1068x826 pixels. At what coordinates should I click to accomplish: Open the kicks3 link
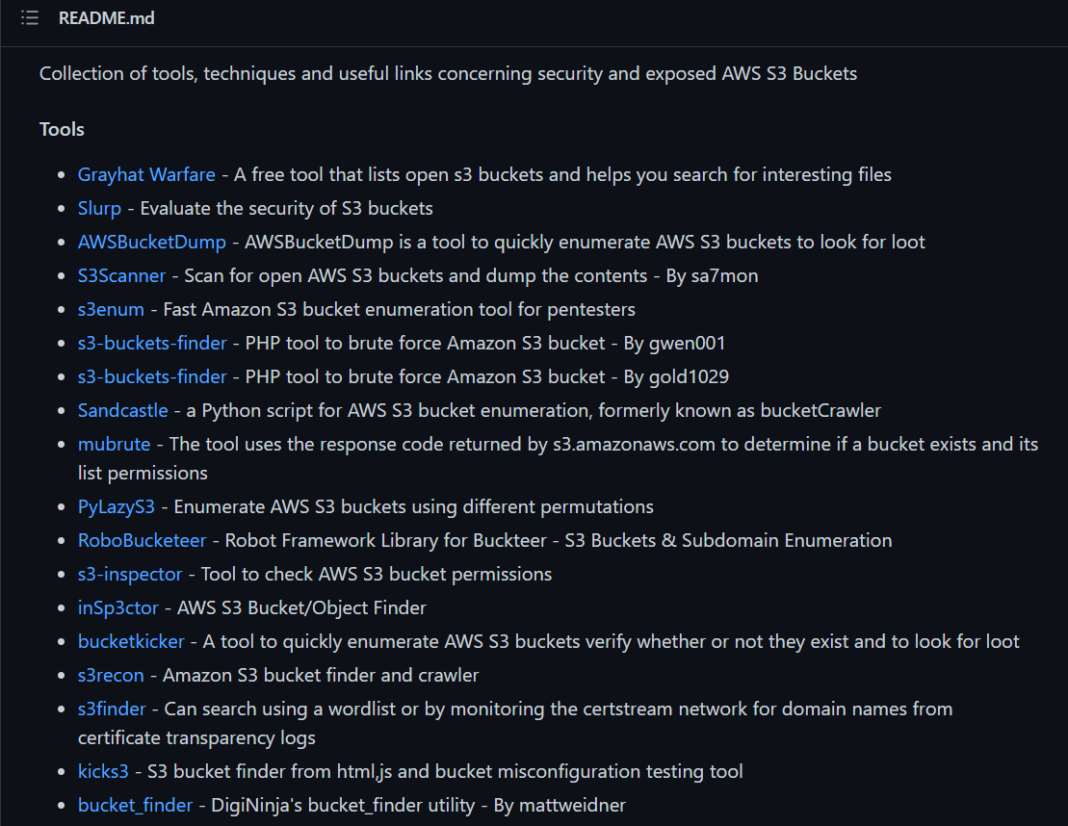click(103, 771)
